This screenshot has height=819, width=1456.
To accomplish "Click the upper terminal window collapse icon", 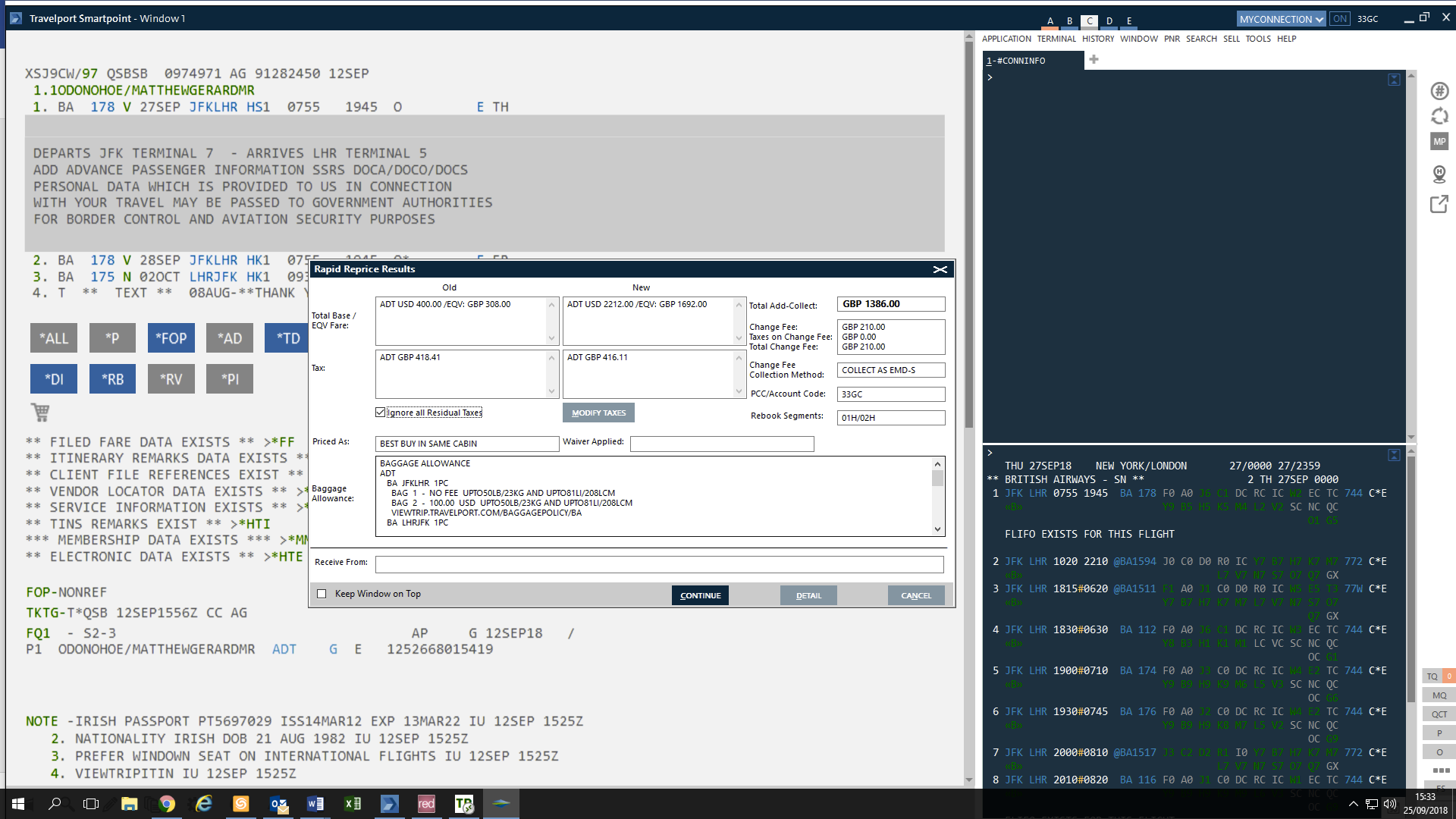I will 1394,80.
